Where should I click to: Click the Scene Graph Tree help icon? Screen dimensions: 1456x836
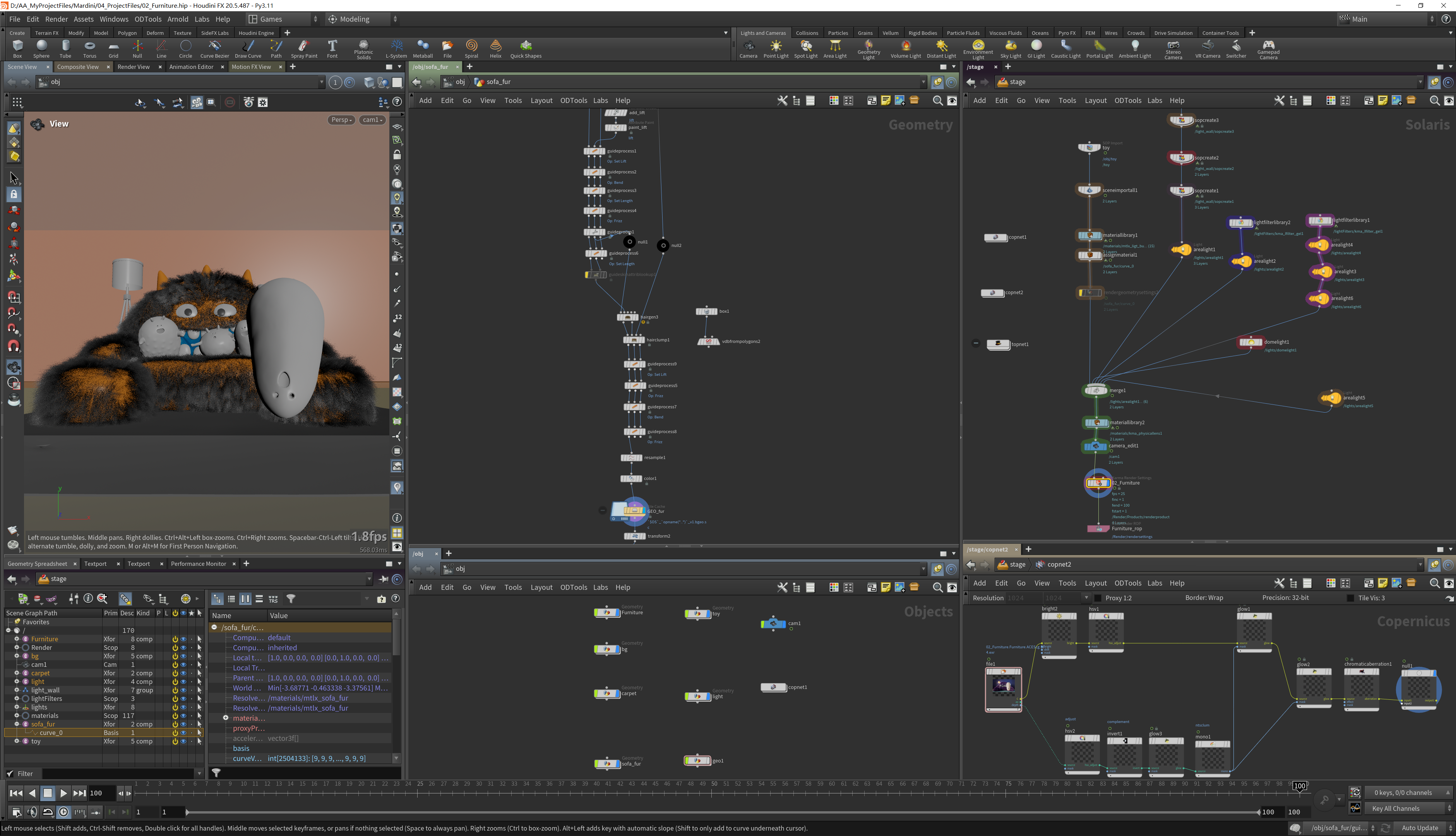(x=396, y=599)
